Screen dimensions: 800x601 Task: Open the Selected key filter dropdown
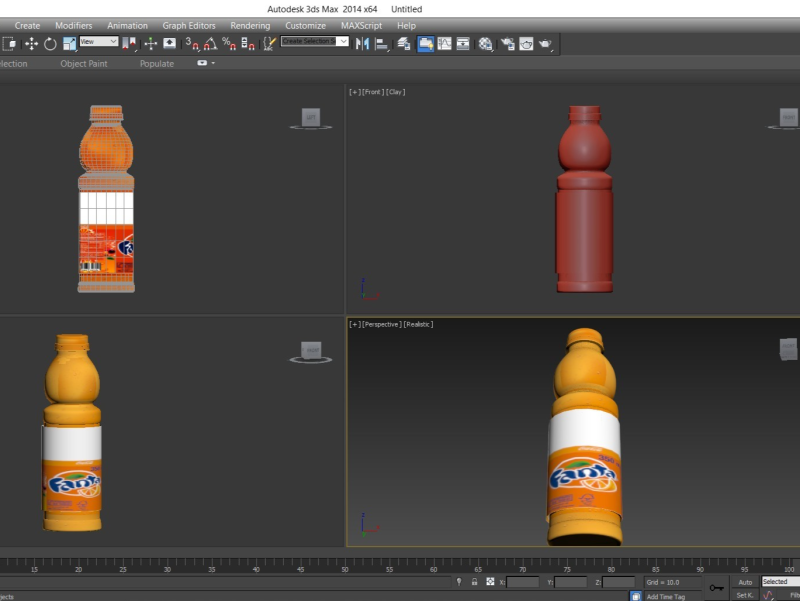pos(780,581)
